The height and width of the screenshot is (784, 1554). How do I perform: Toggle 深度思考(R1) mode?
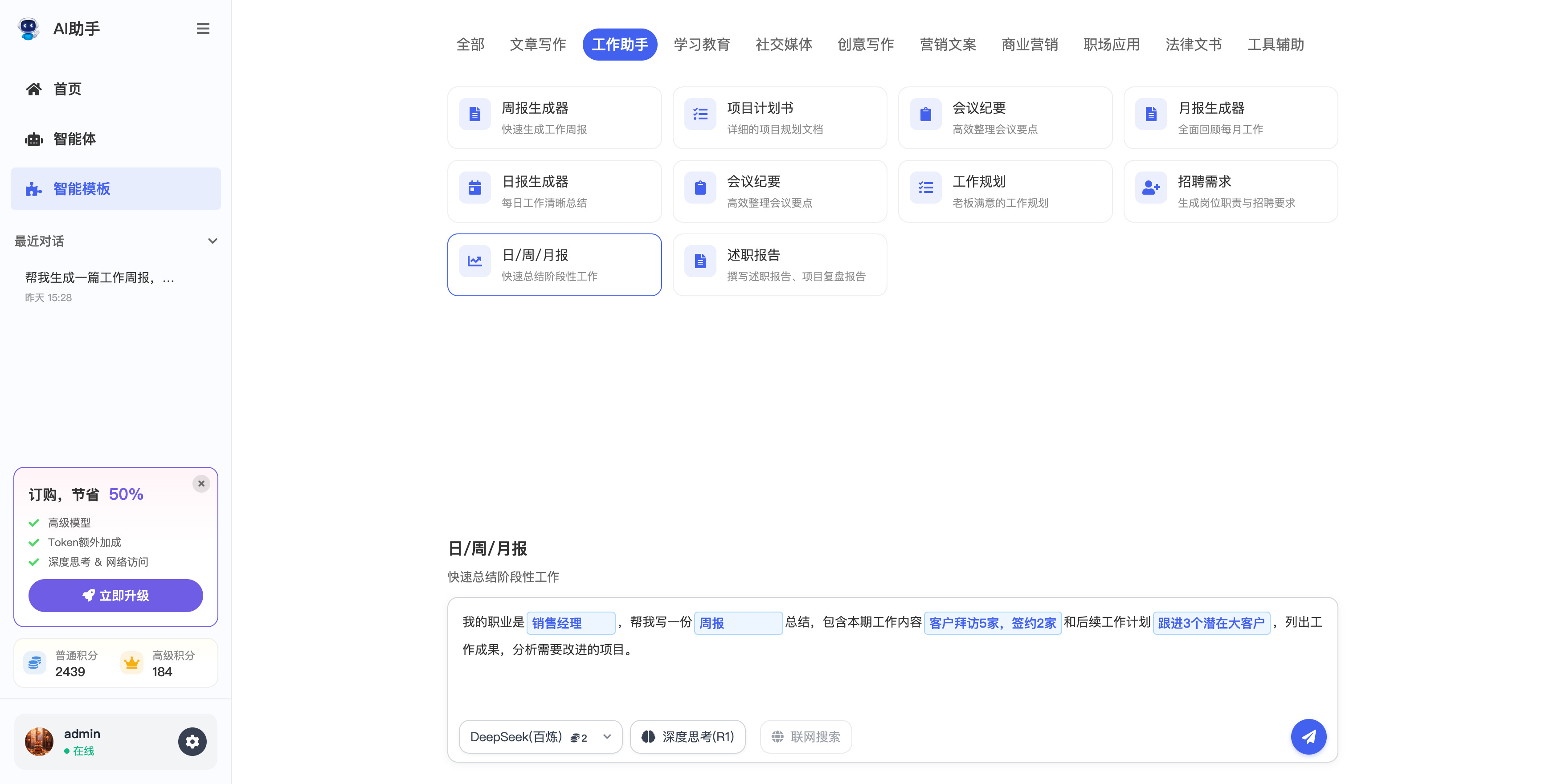click(x=688, y=736)
